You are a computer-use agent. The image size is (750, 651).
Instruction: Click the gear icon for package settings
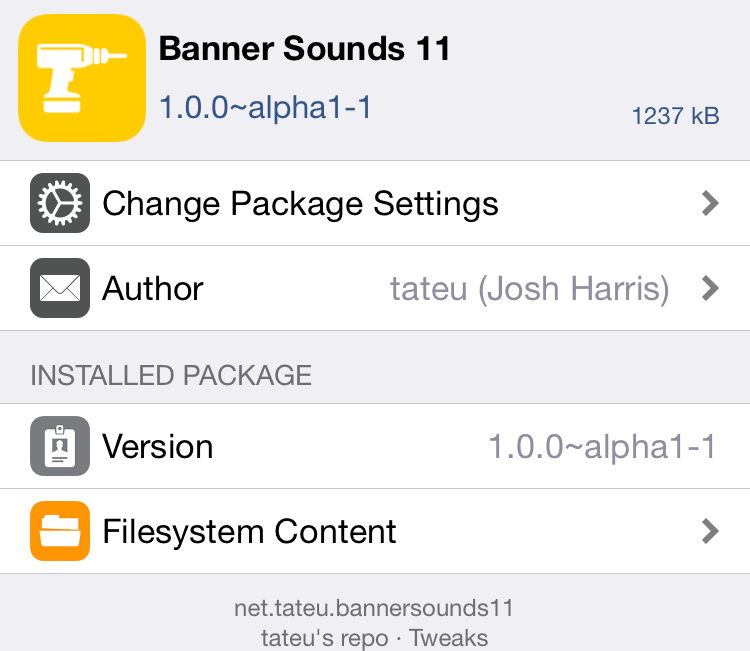pyautogui.click(x=60, y=204)
